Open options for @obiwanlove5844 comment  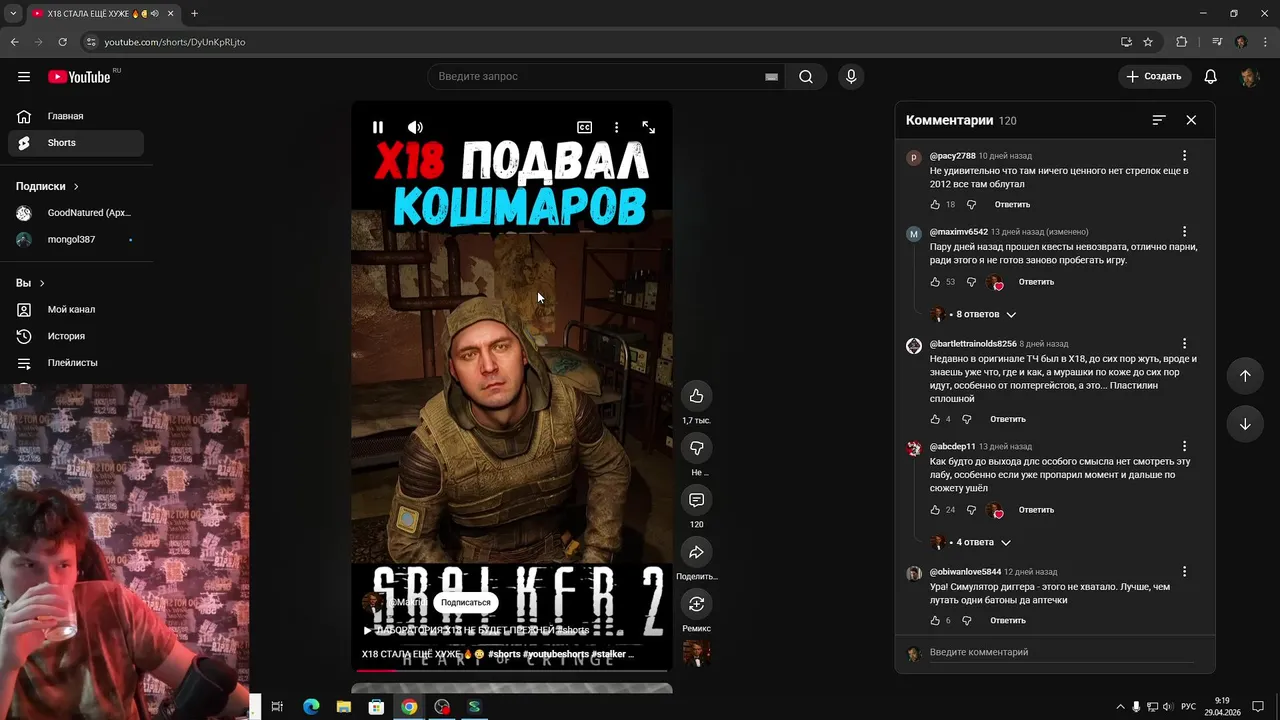1184,572
